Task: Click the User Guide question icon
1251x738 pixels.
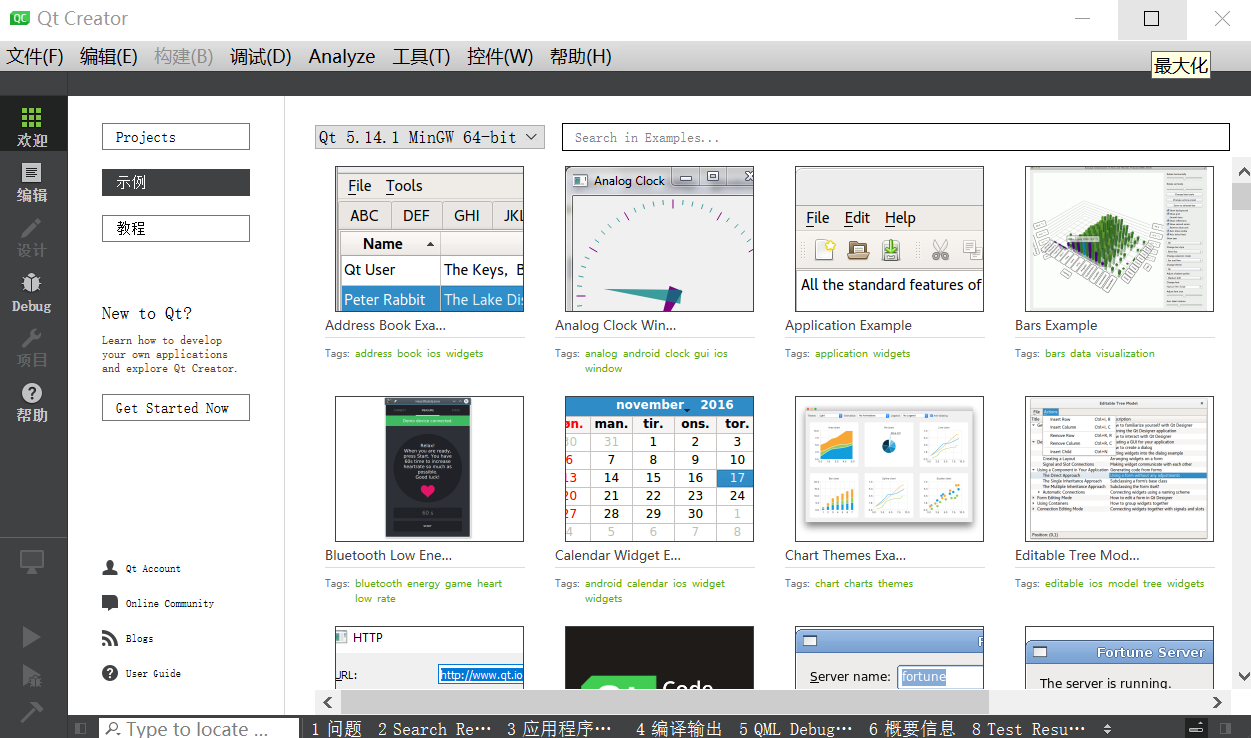Action: [110, 673]
